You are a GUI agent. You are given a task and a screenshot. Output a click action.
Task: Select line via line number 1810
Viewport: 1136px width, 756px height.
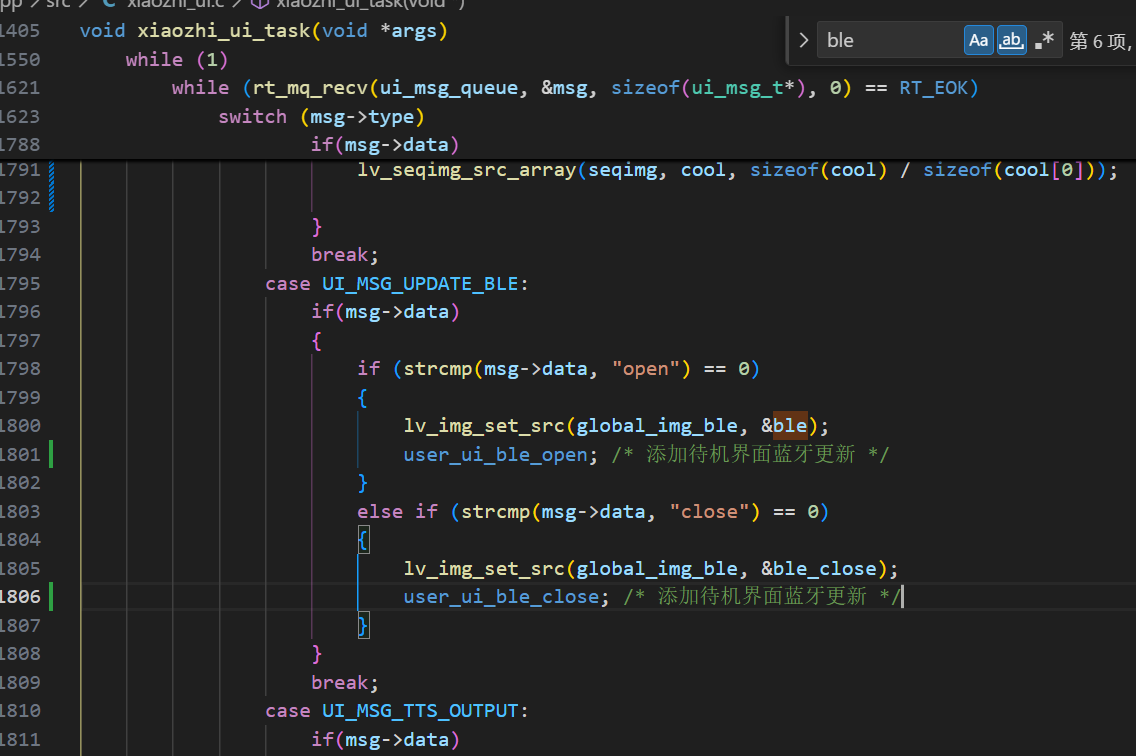pos(20,710)
